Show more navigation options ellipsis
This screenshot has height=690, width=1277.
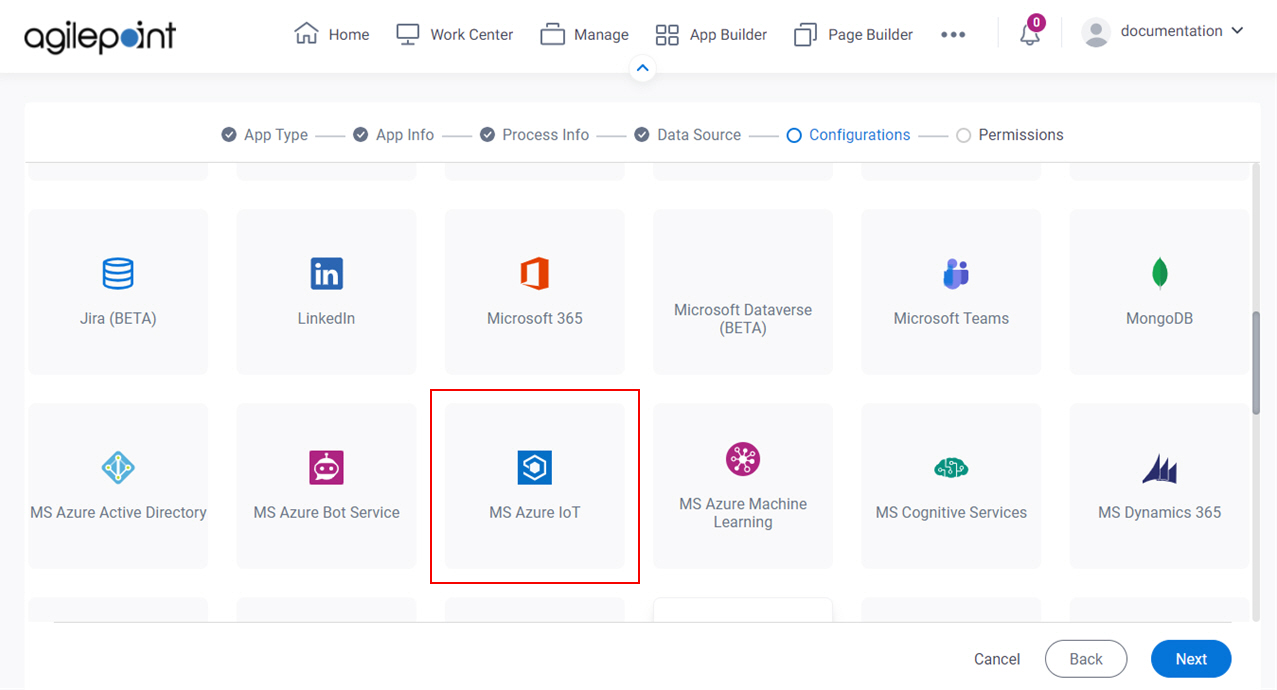coord(953,35)
